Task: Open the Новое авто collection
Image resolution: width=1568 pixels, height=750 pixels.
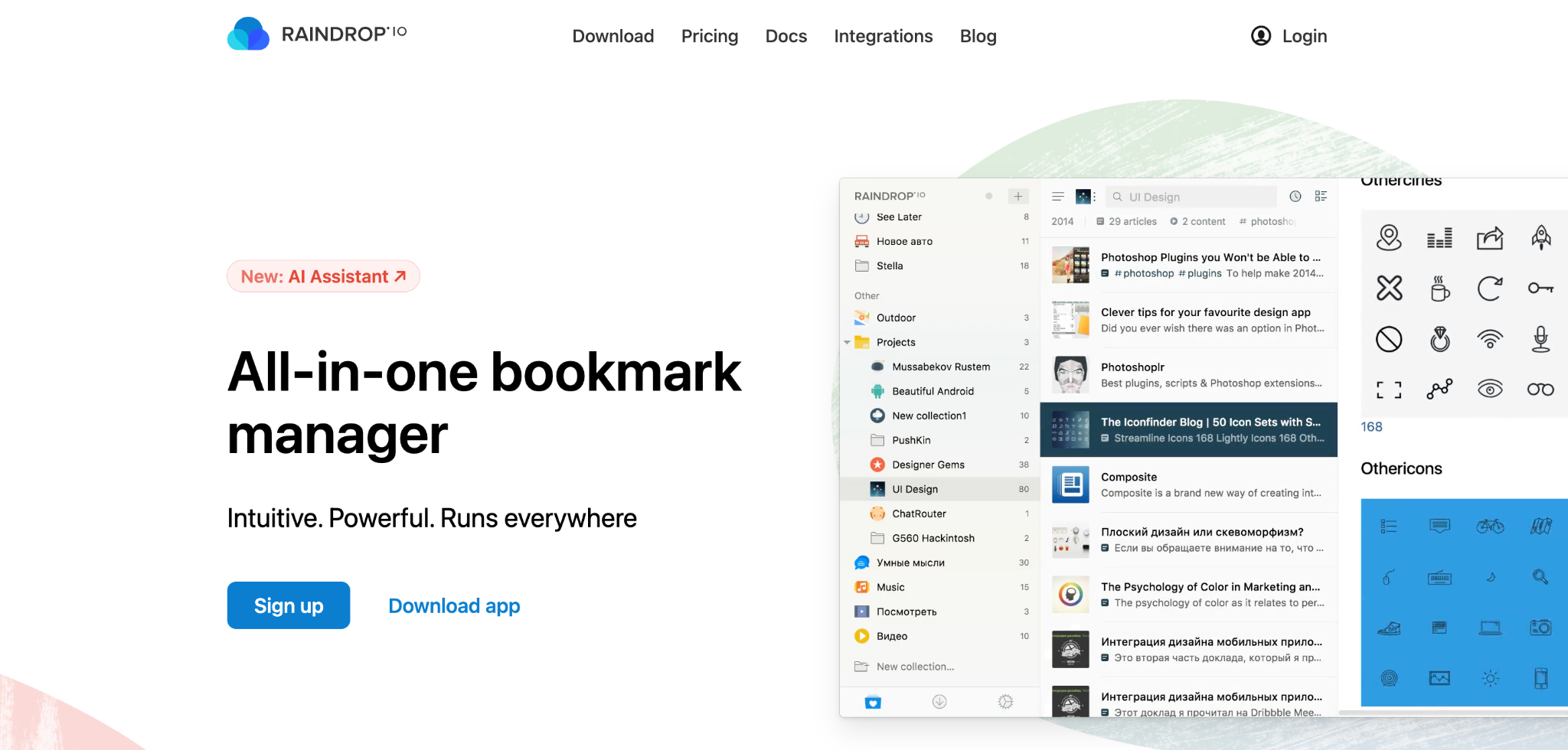Action: click(939, 241)
